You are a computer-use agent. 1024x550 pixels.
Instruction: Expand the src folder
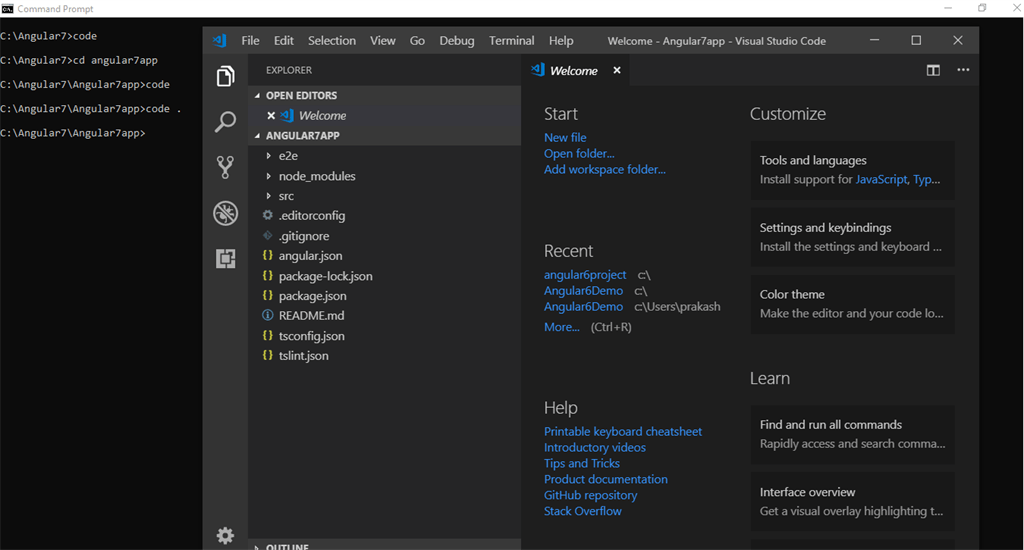tap(268, 195)
